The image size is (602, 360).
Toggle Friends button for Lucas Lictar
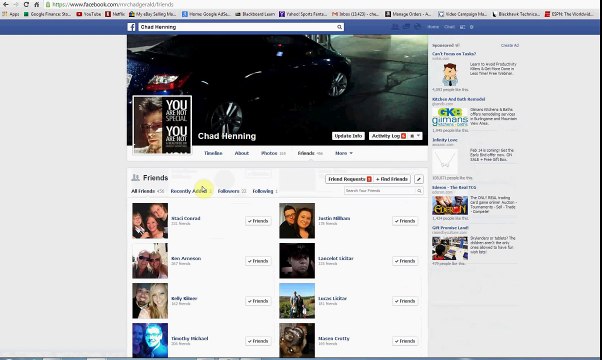405,301
